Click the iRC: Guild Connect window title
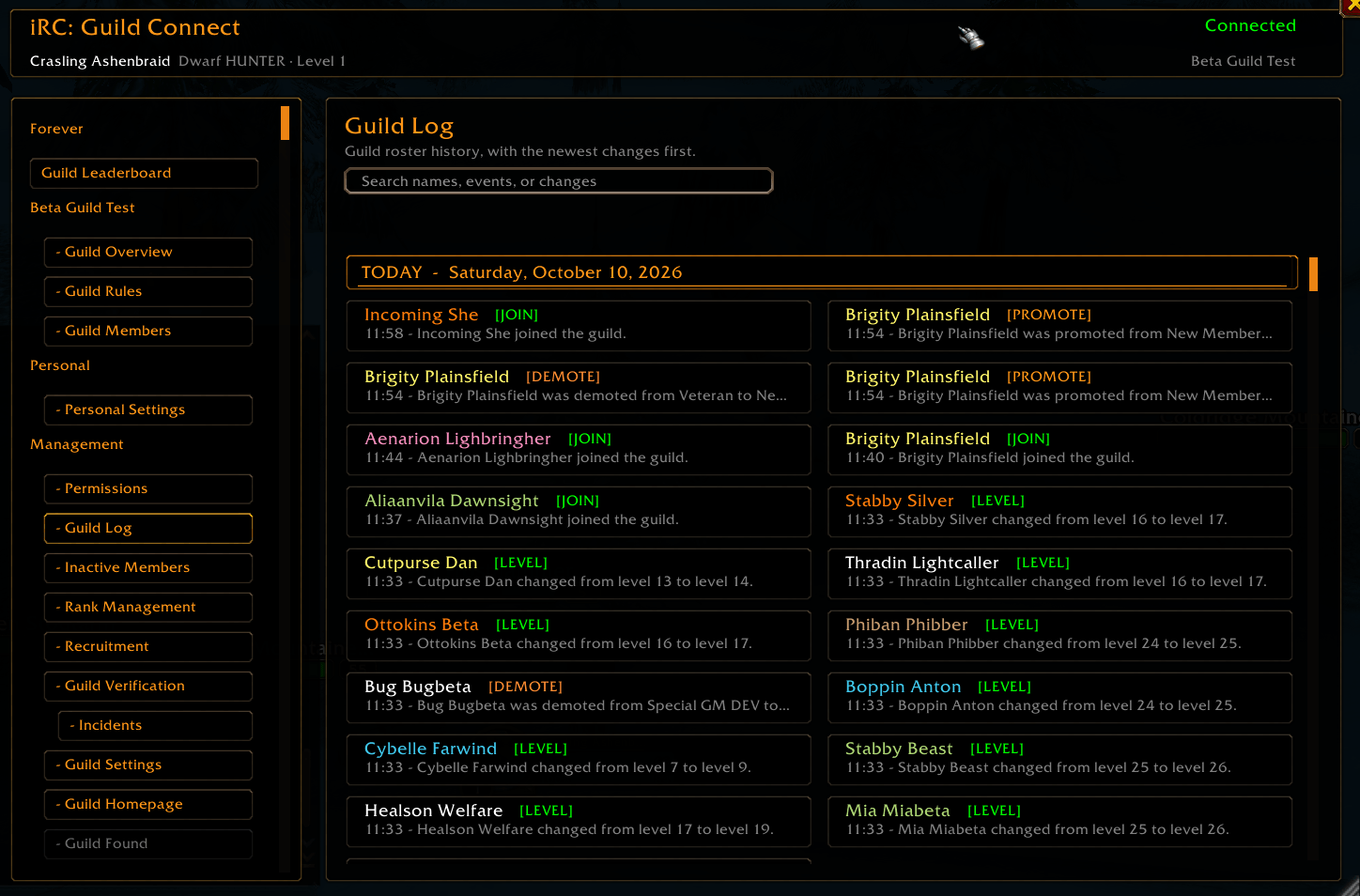 point(135,27)
